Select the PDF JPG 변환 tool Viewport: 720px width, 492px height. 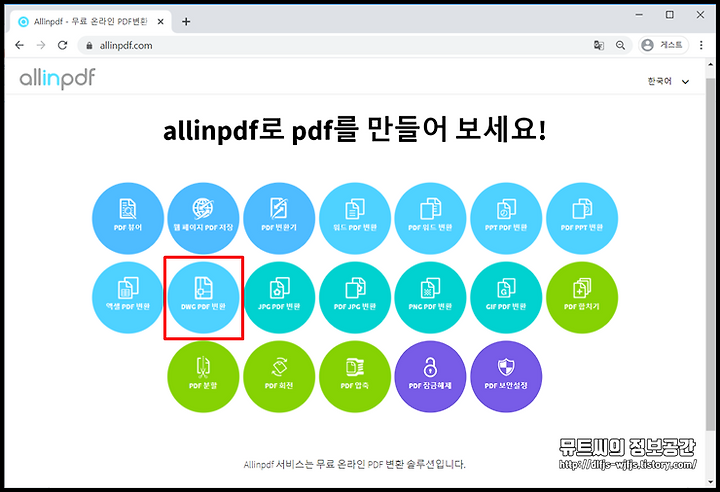pyautogui.click(x=355, y=298)
